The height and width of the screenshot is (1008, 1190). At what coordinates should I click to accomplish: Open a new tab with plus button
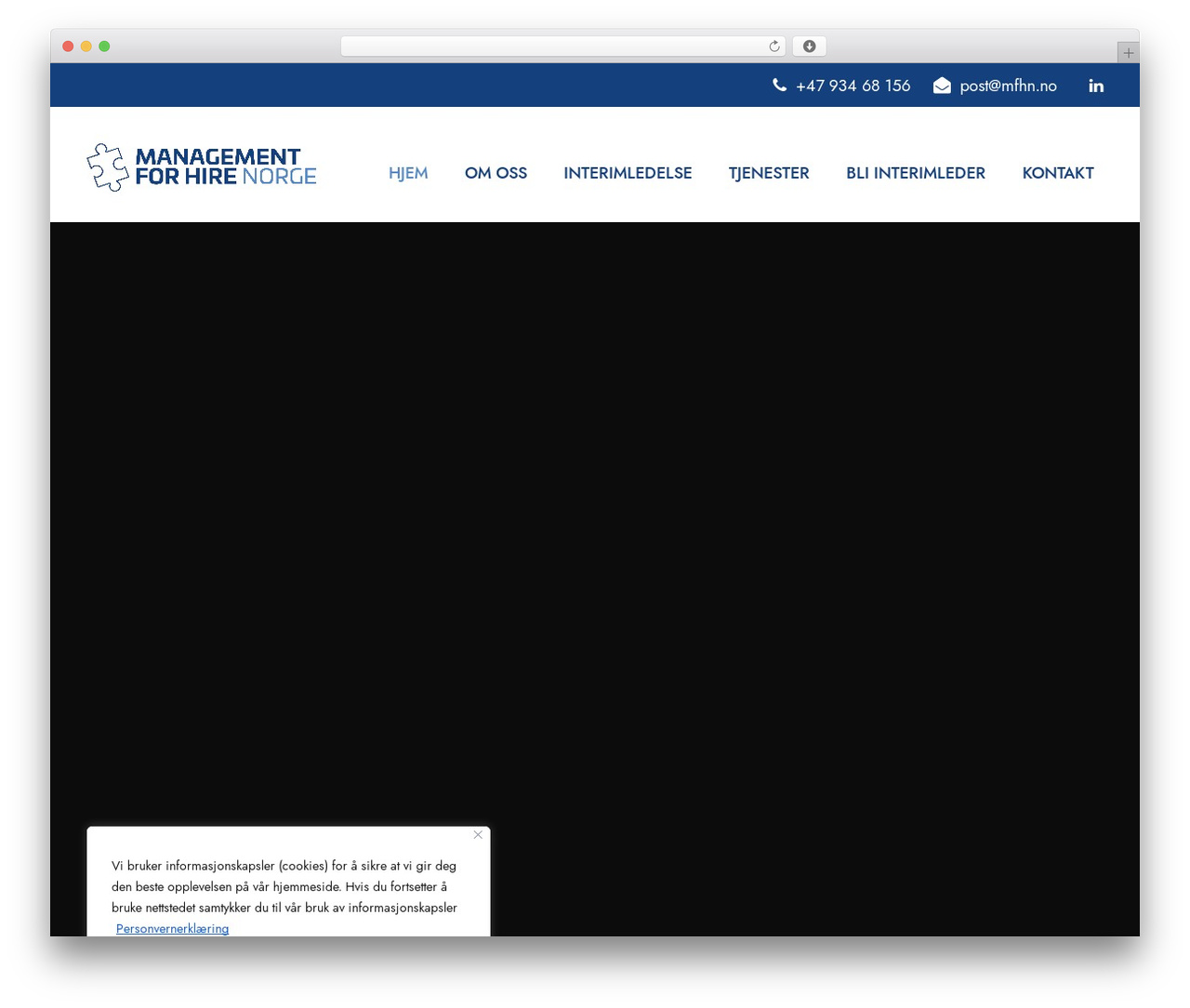tap(1128, 53)
